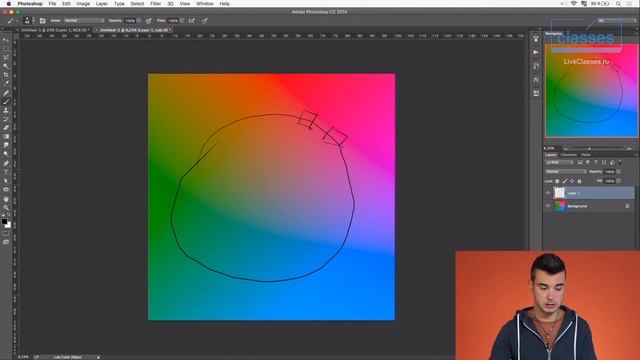The image size is (640, 360).
Task: Click the foreground color swatch
Action: [x=4, y=222]
